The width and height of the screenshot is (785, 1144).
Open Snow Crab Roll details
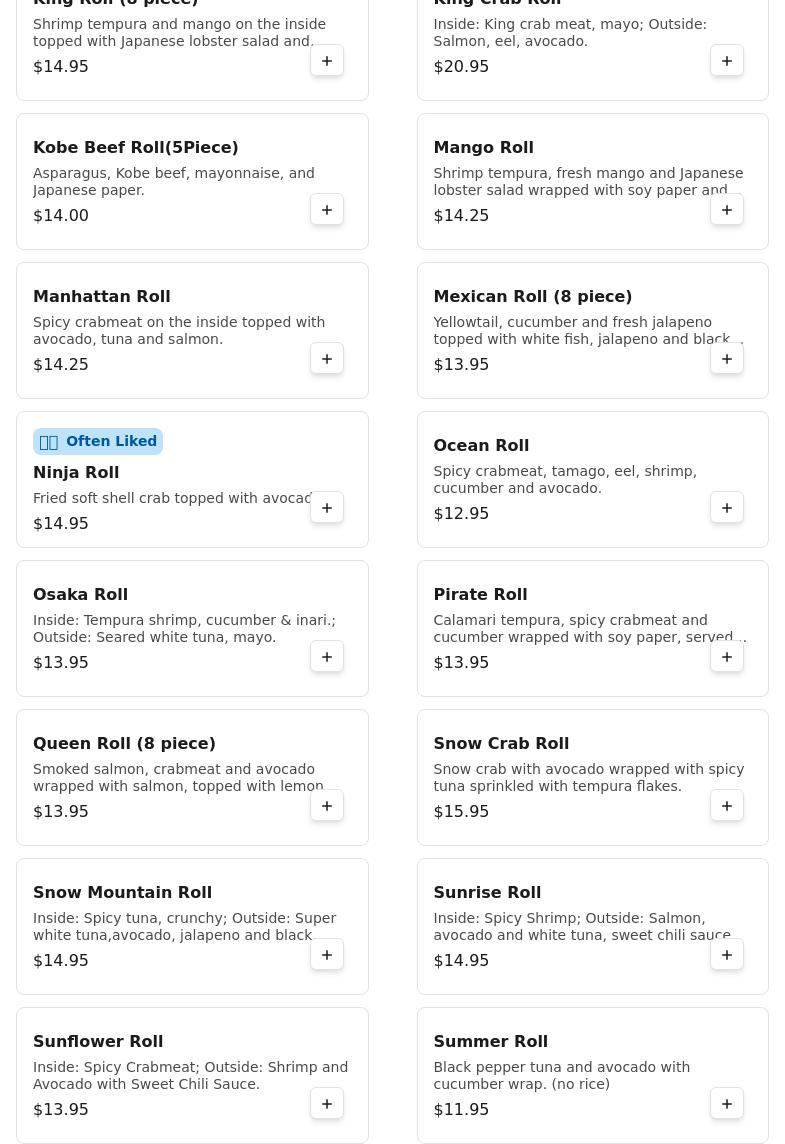pos(501,743)
